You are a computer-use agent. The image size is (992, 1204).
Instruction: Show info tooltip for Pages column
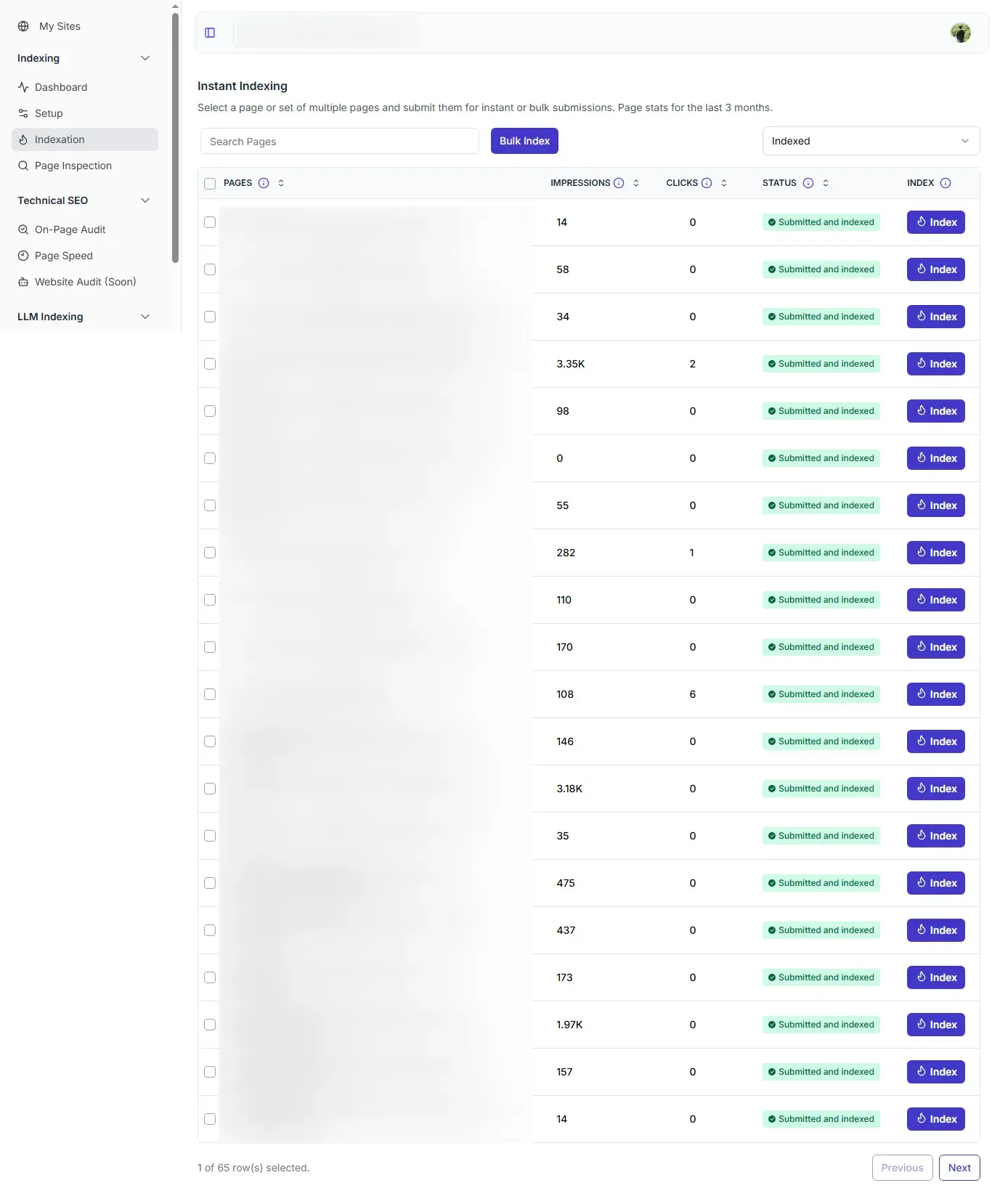tap(264, 183)
